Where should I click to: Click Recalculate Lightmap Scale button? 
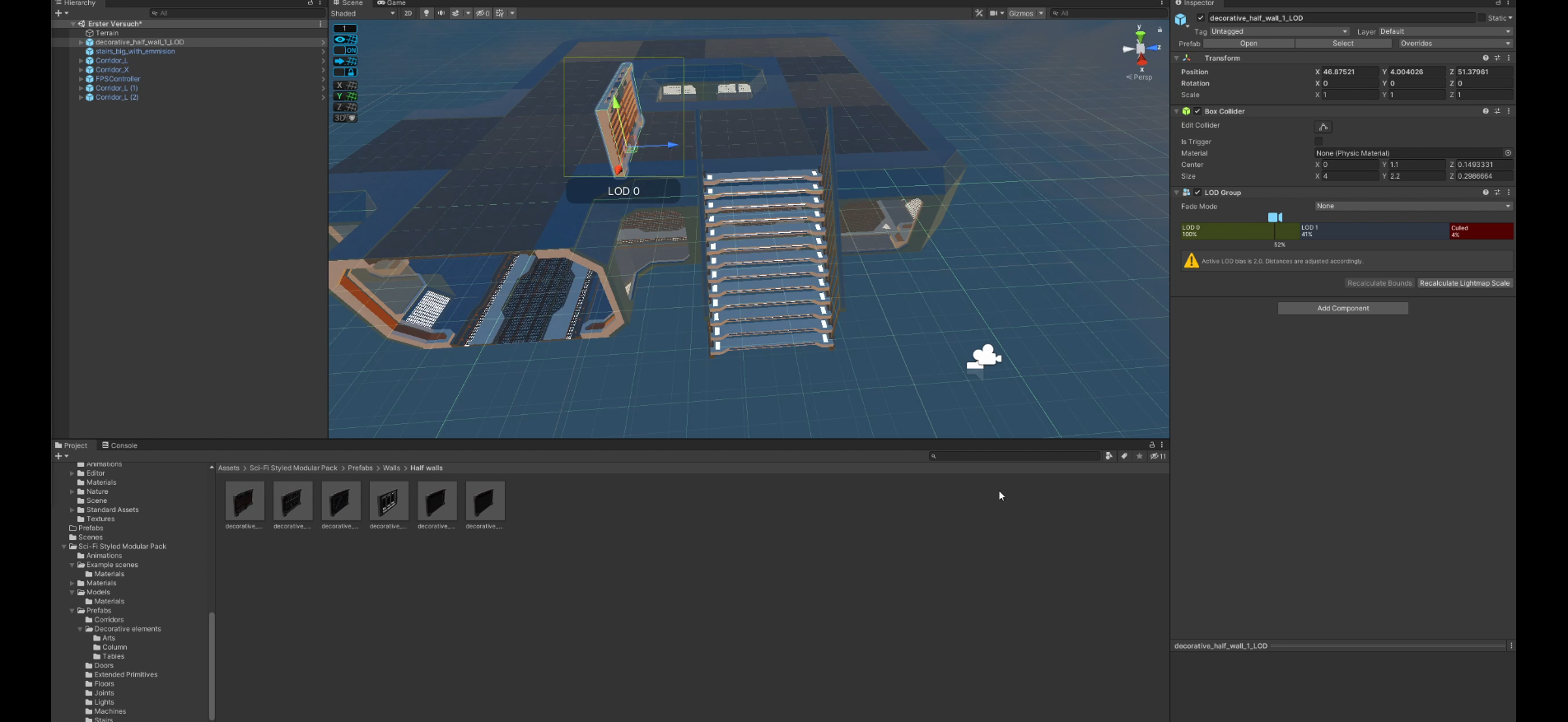1464,283
